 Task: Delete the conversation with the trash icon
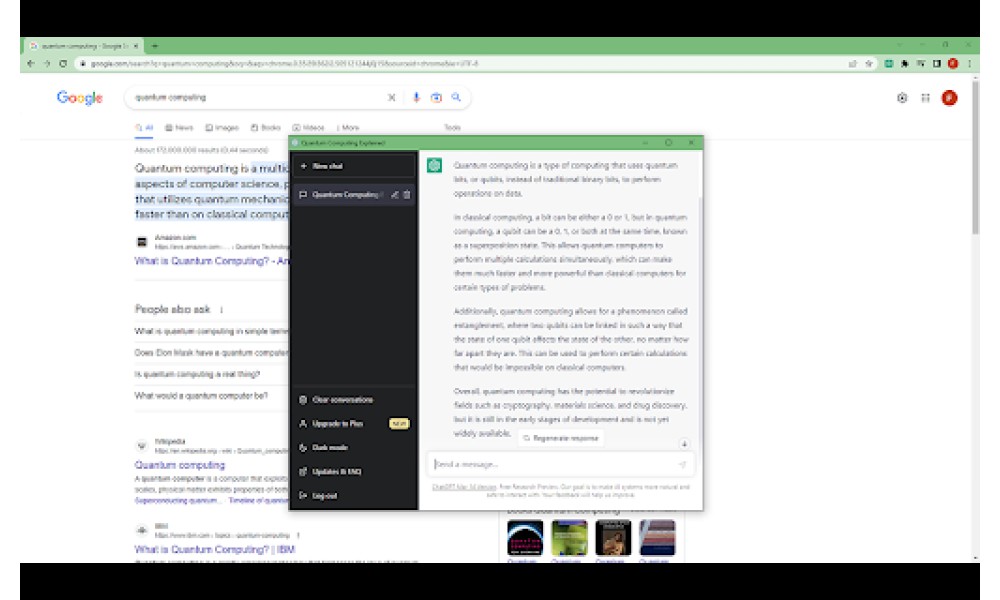(407, 194)
